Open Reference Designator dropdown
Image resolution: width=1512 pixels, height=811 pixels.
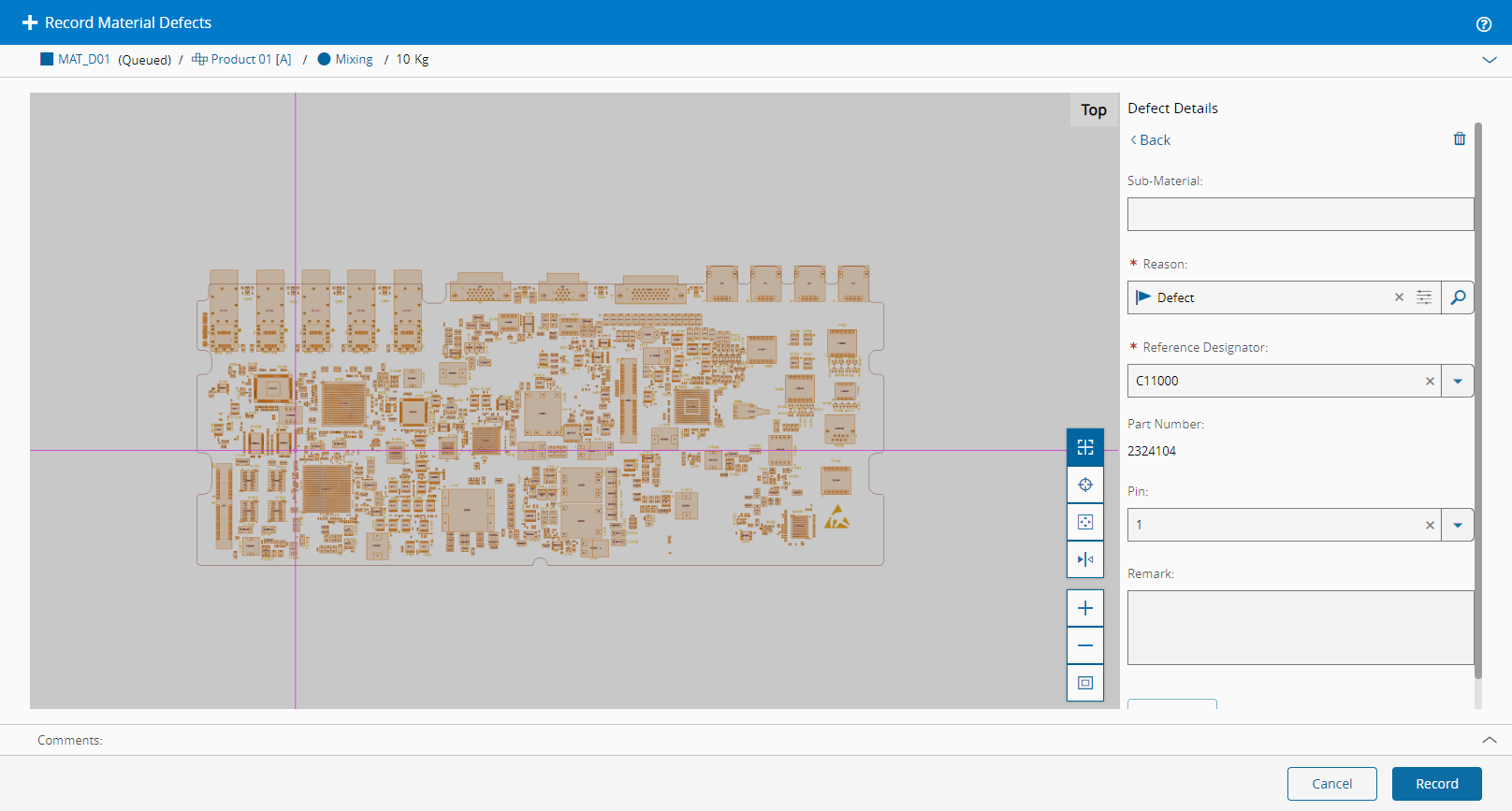[1457, 381]
